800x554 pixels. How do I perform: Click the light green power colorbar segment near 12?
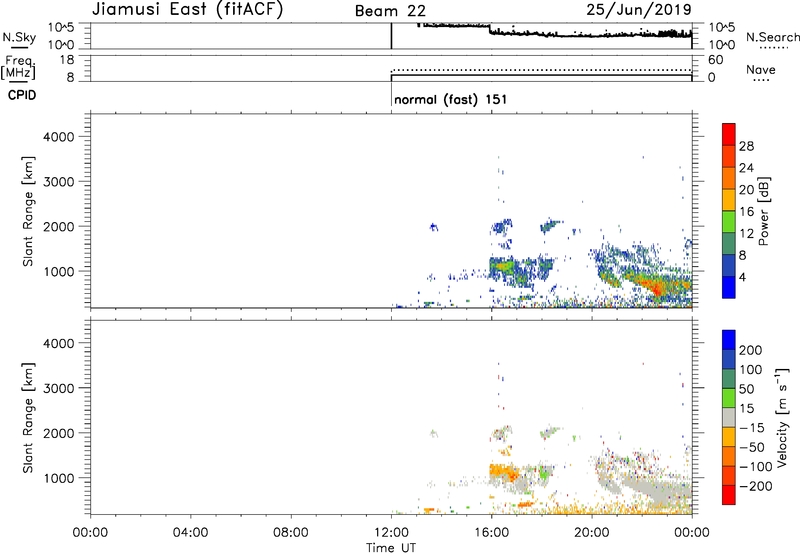[729, 222]
